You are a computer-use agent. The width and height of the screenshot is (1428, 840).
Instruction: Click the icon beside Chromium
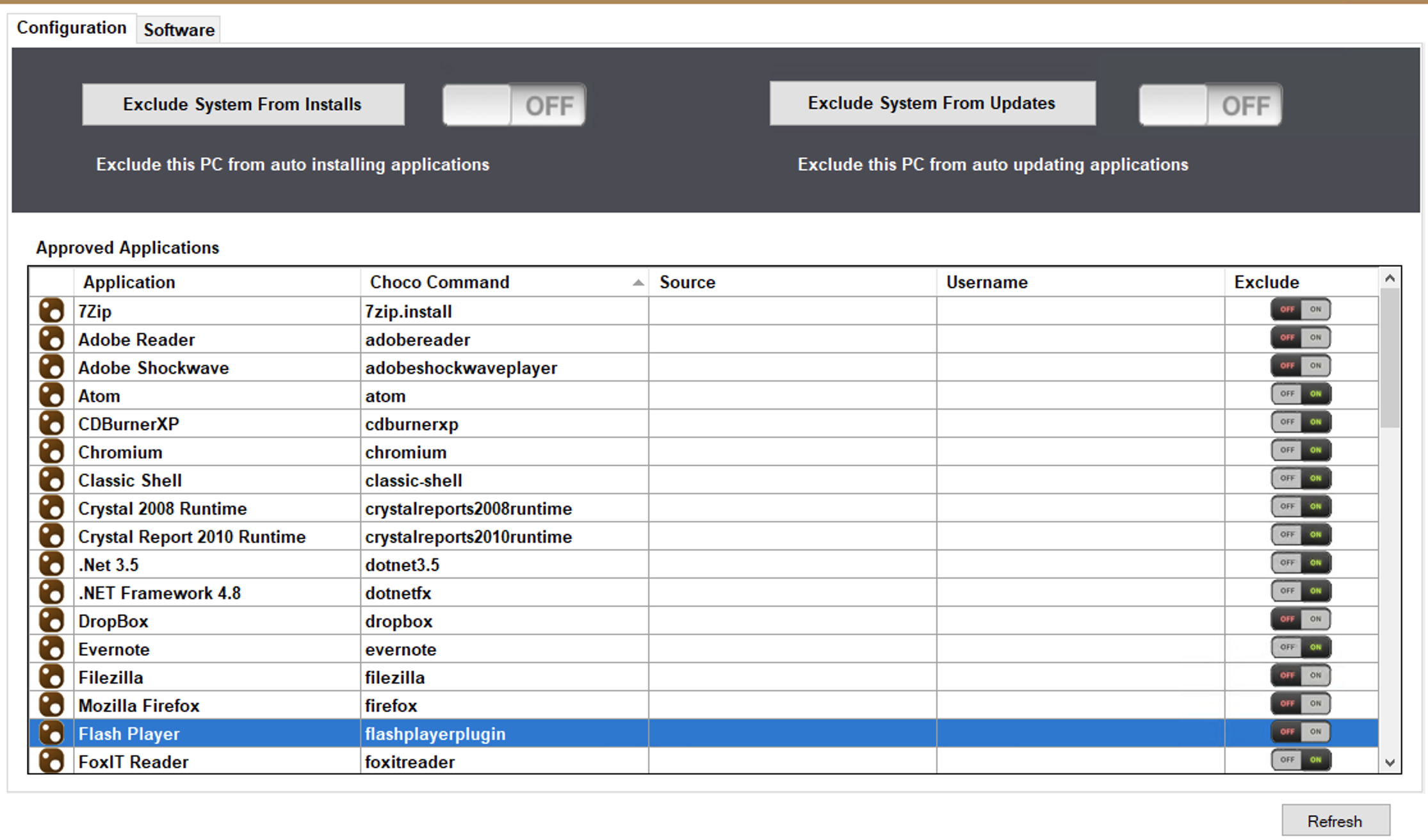pyautogui.click(x=51, y=451)
